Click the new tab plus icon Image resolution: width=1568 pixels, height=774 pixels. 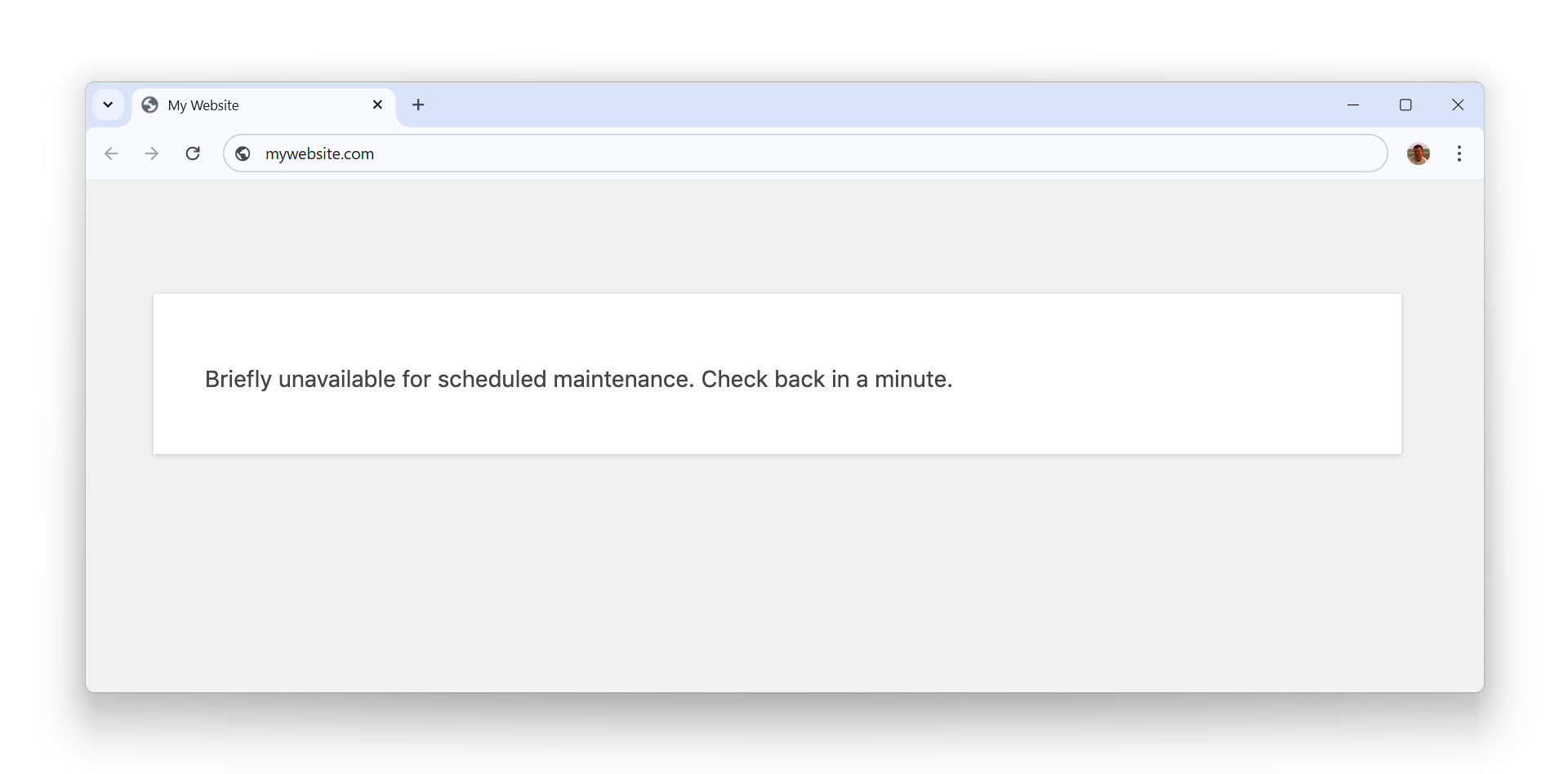tap(418, 105)
